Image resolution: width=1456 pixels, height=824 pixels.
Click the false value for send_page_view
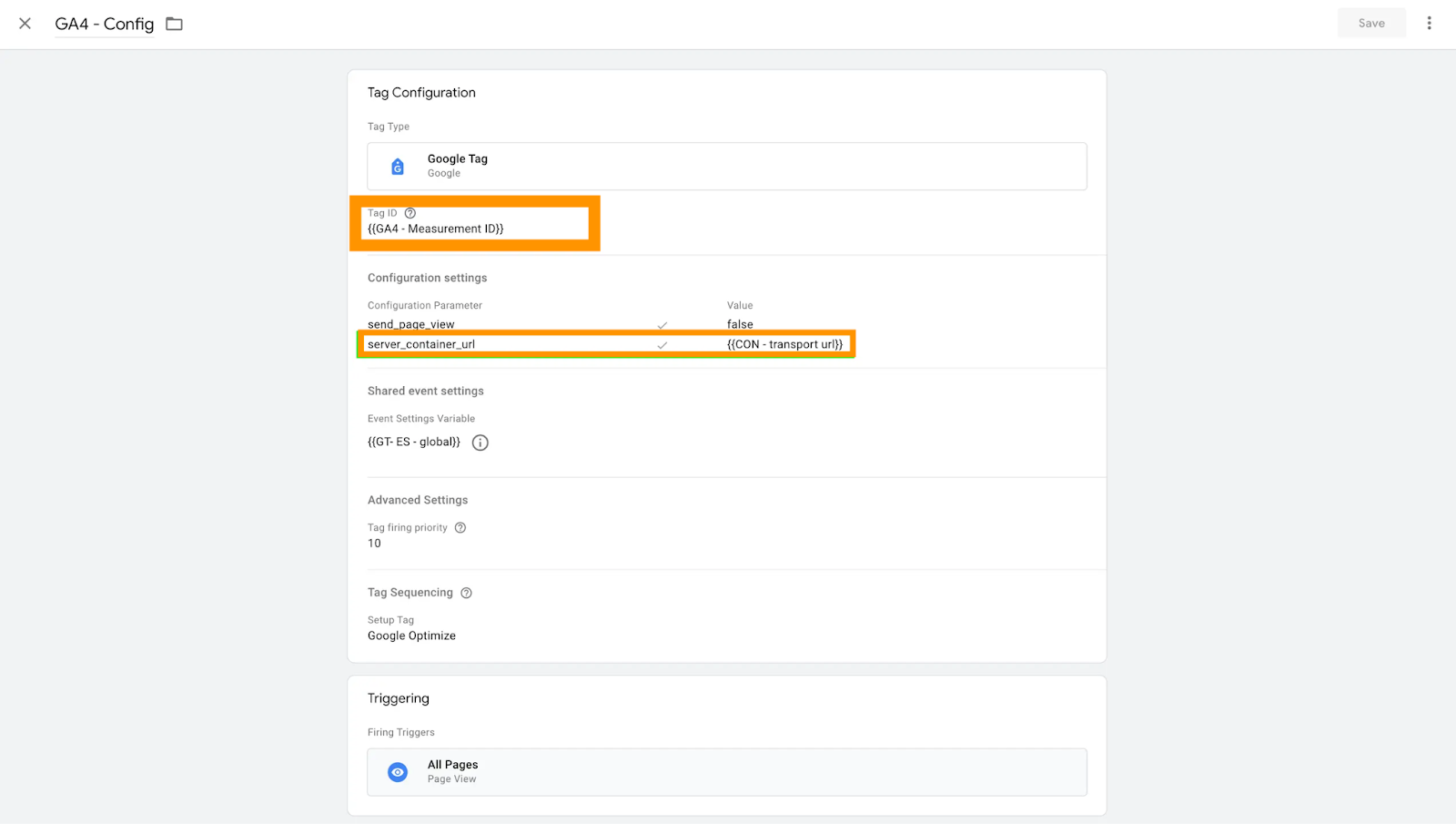(x=739, y=324)
